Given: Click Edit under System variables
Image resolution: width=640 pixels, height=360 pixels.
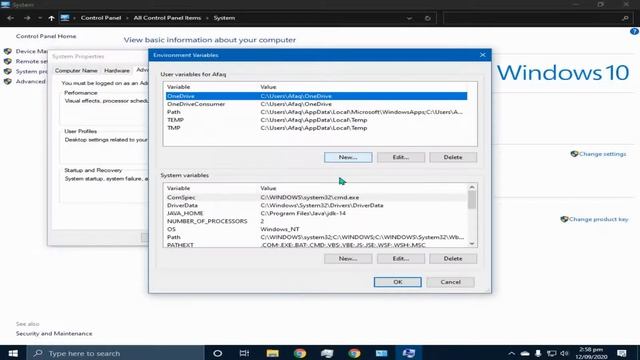Looking at the screenshot, I should [x=401, y=259].
